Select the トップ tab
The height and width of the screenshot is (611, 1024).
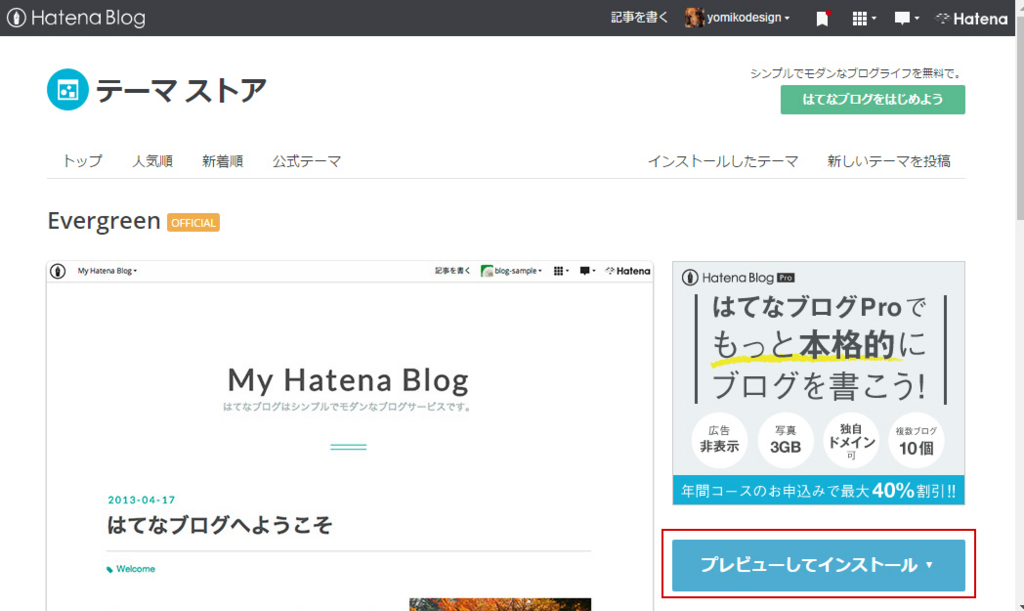[x=82, y=161]
